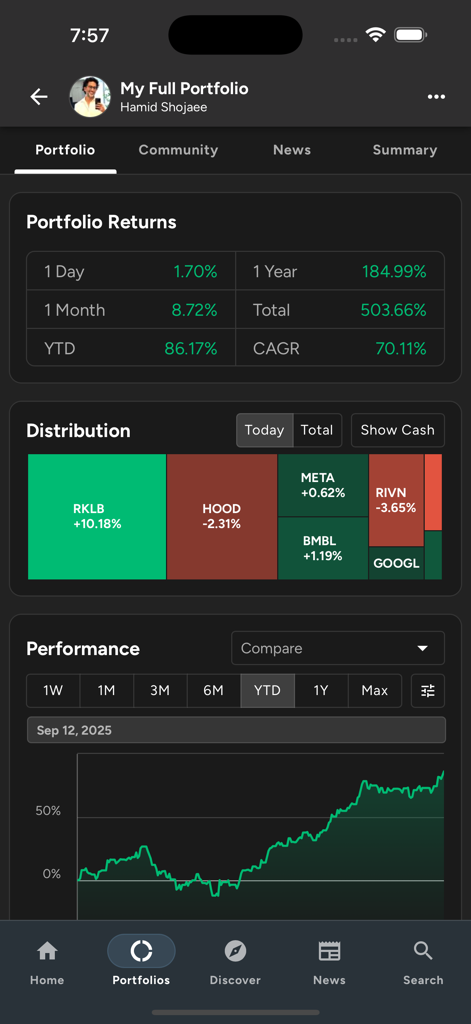Select Today distribution view
471x1024 pixels.
click(x=265, y=430)
